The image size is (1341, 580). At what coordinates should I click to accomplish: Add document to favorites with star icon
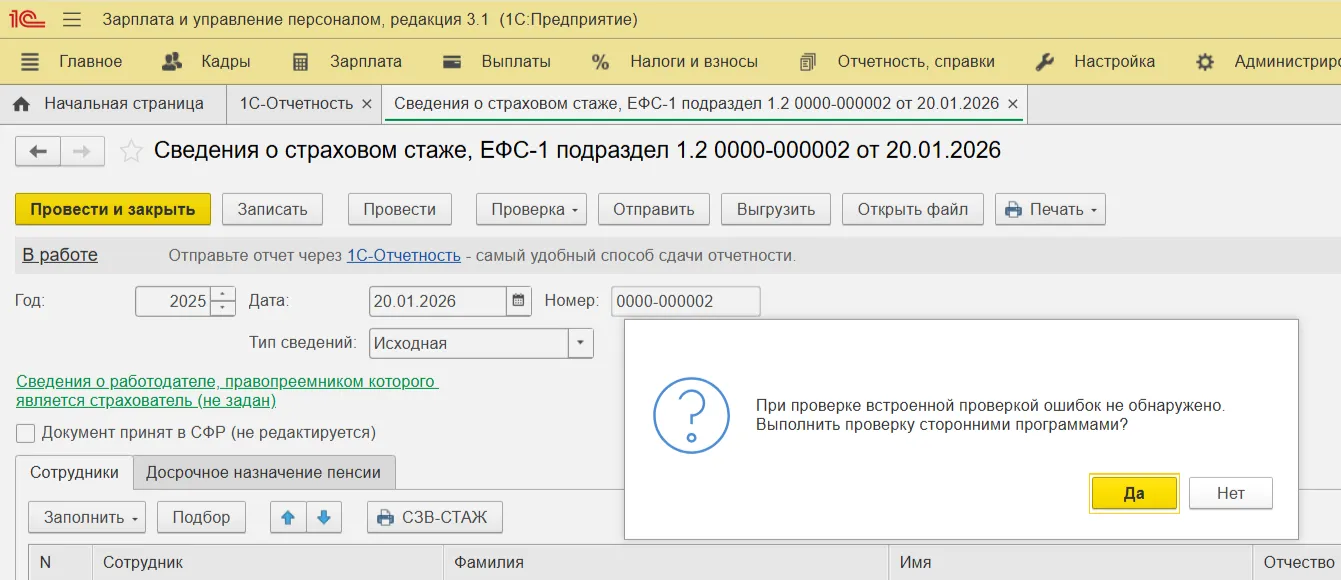pos(131,151)
